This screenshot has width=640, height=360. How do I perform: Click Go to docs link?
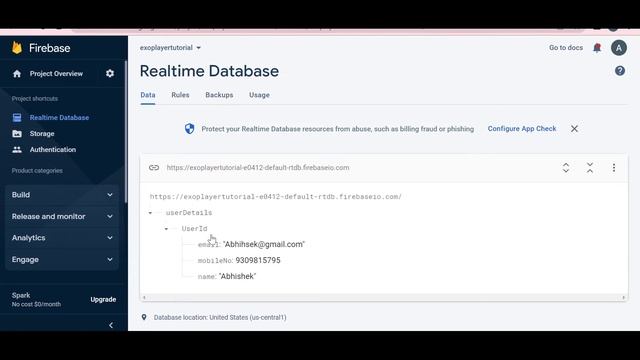(566, 48)
